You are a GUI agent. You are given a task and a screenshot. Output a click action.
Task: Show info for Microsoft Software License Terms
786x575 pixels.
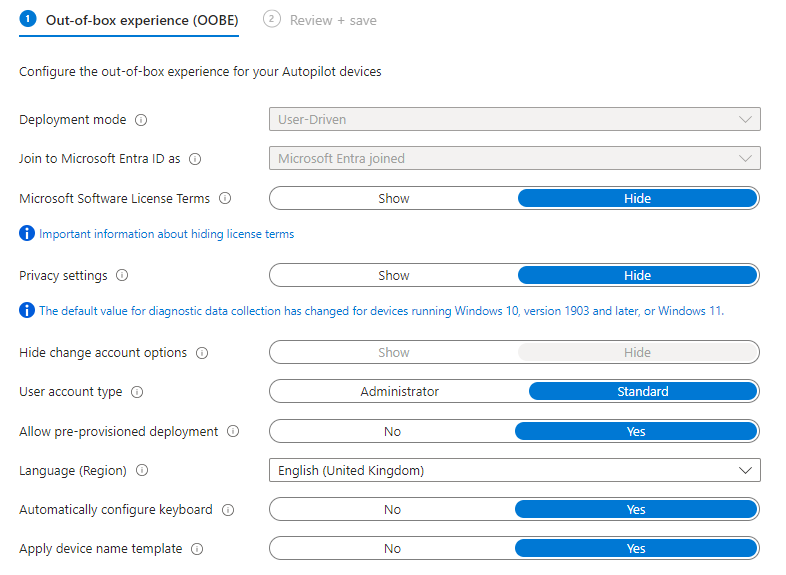[x=225, y=199]
